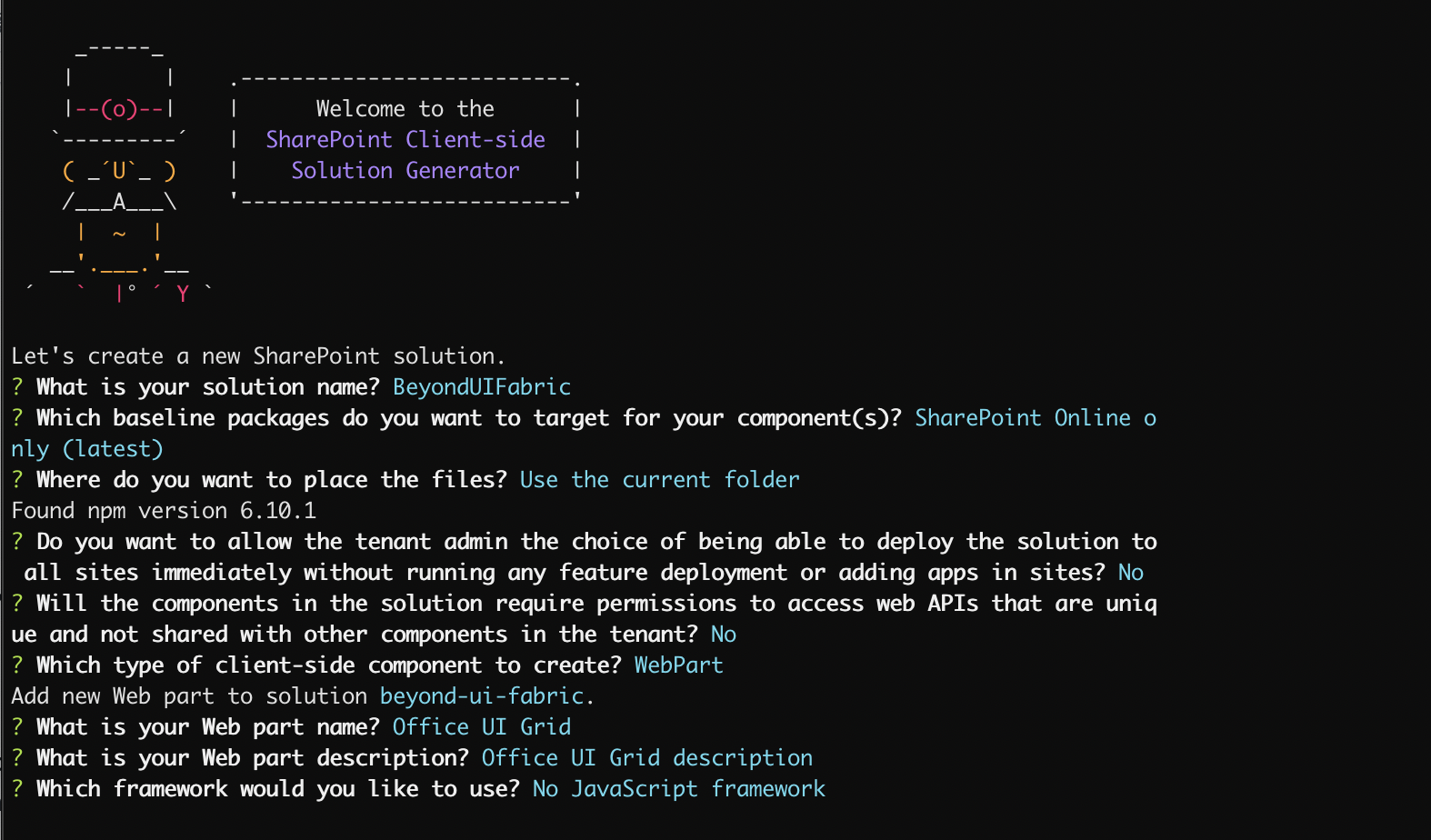This screenshot has width=1431, height=840.
Task: Click "Let's create a new SharePoint solution." line
Action: point(258,356)
